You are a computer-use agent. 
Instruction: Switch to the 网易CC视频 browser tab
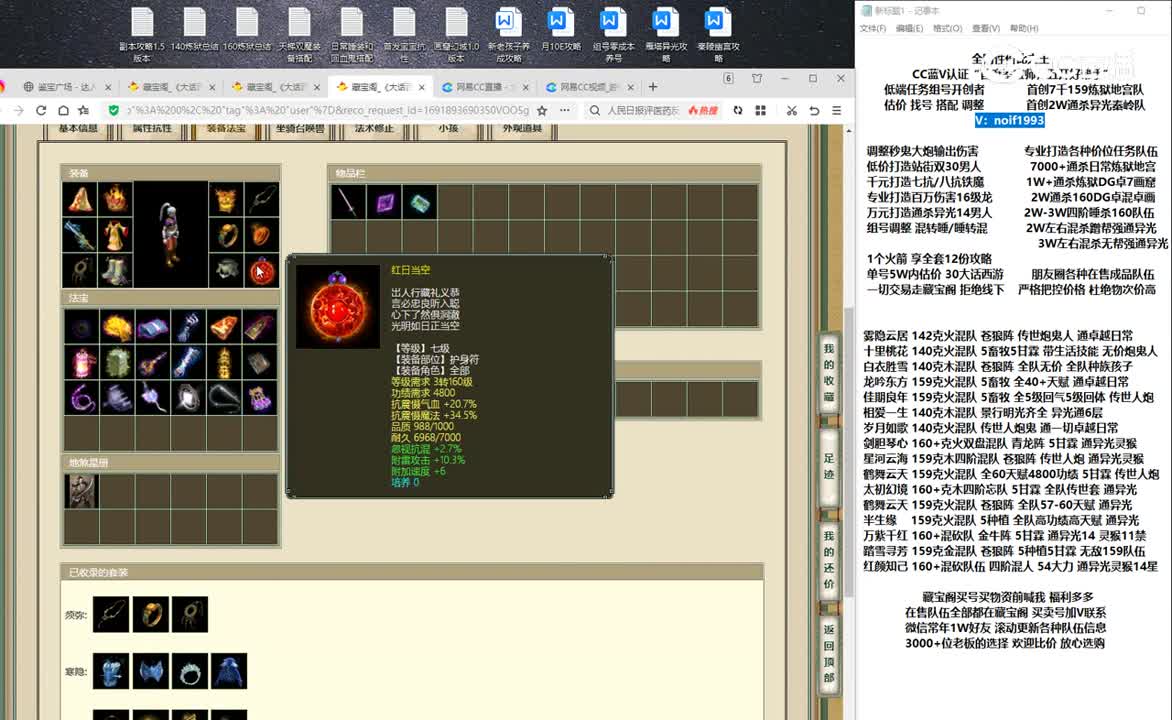pos(587,87)
